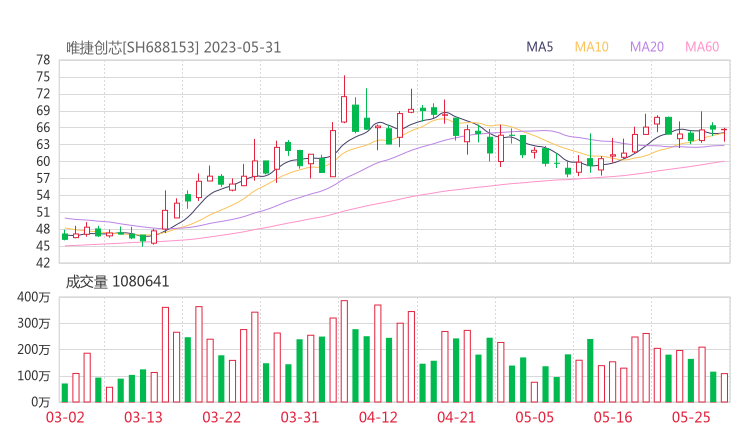Image resolution: width=740 pixels, height=440 pixels.
Task: Click the 100万 volume axis label
Action: pyautogui.click(x=34, y=376)
